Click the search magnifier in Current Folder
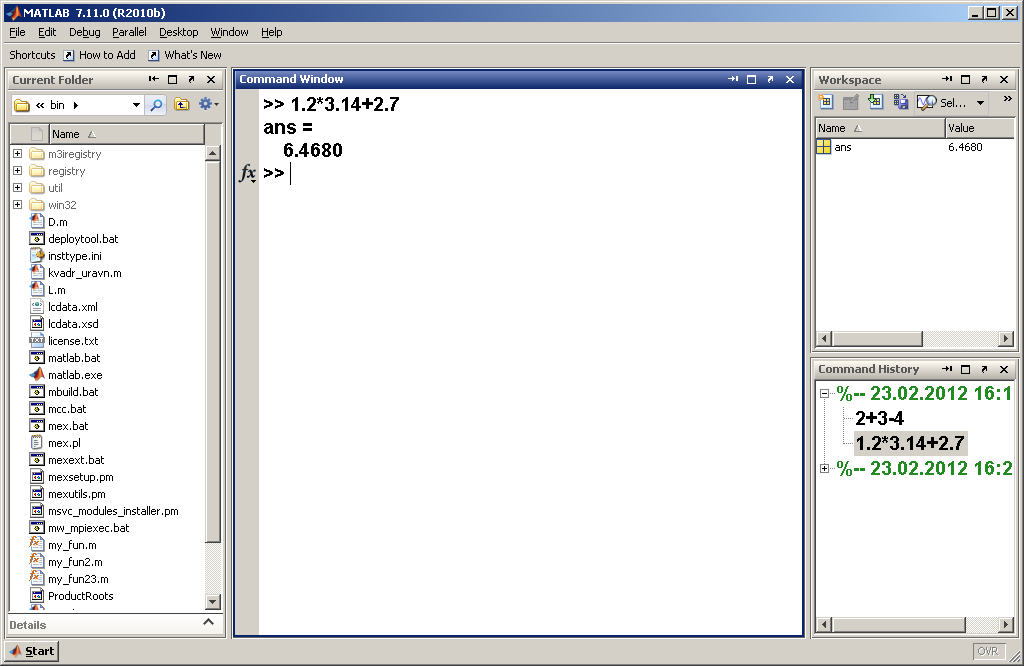This screenshot has width=1024, height=666. coord(156,104)
